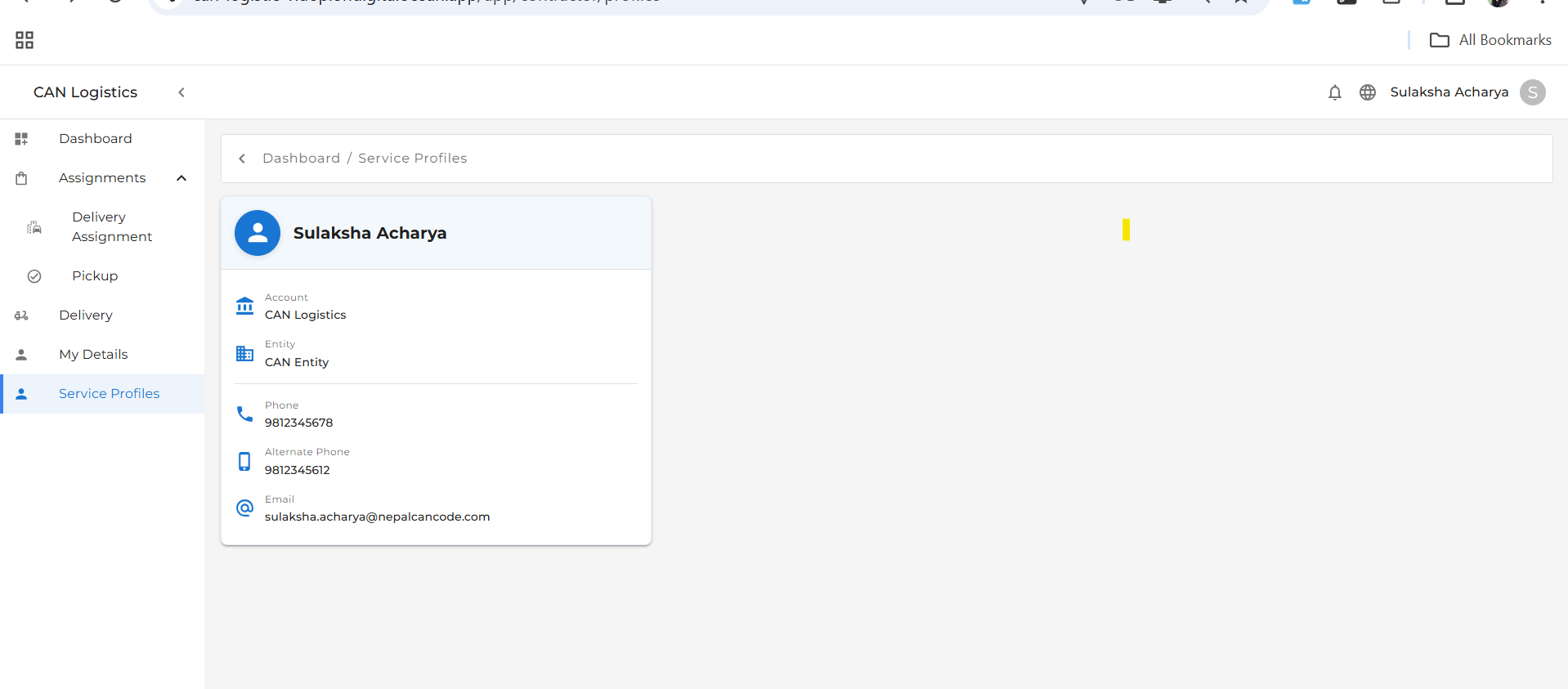Click the blue profile avatar on card
The width and height of the screenshot is (1568, 689).
pyautogui.click(x=258, y=233)
